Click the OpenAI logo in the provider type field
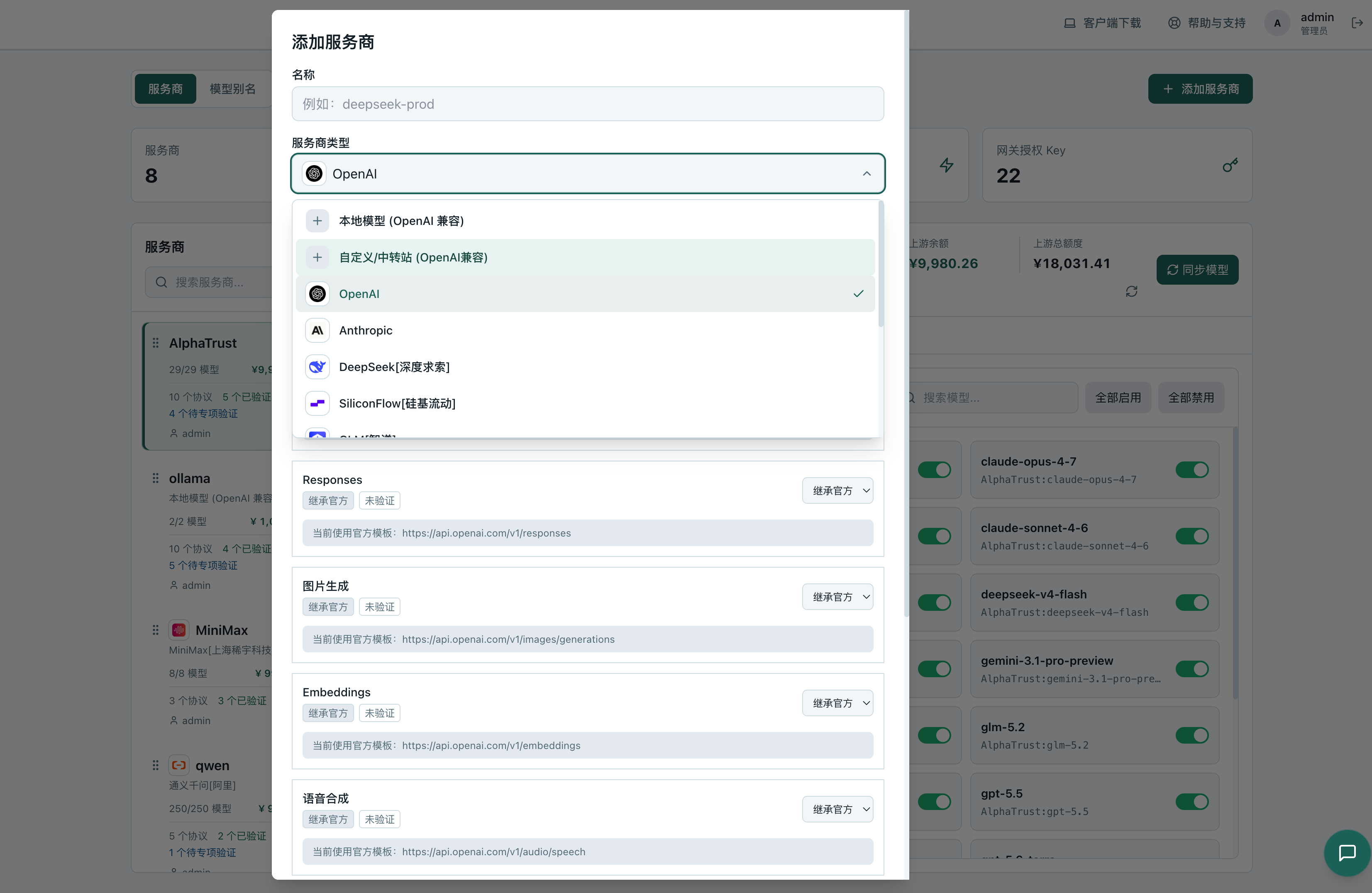Screen dimensions: 1372x893 pos(314,173)
